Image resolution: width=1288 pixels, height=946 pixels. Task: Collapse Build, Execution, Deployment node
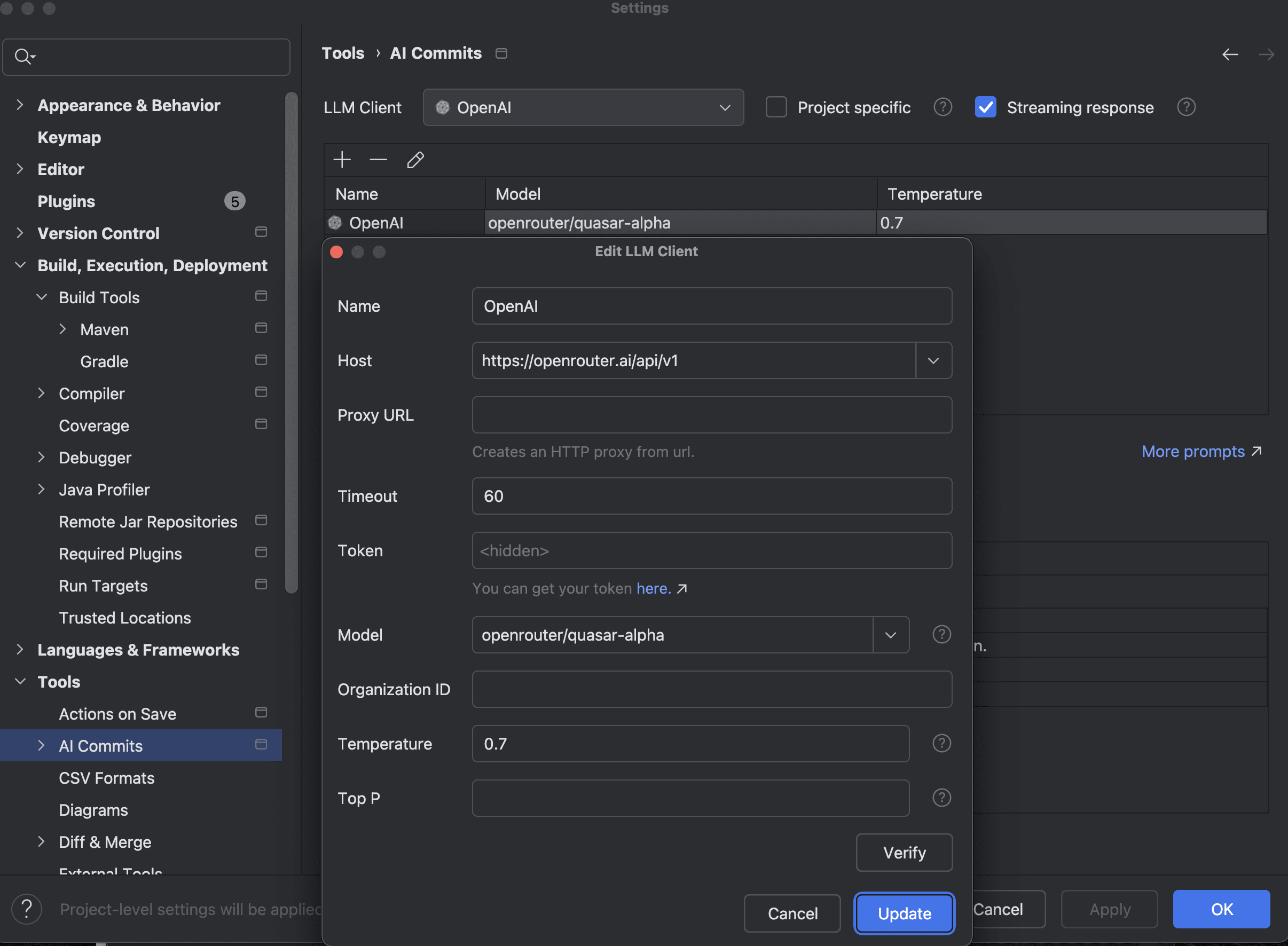point(20,265)
